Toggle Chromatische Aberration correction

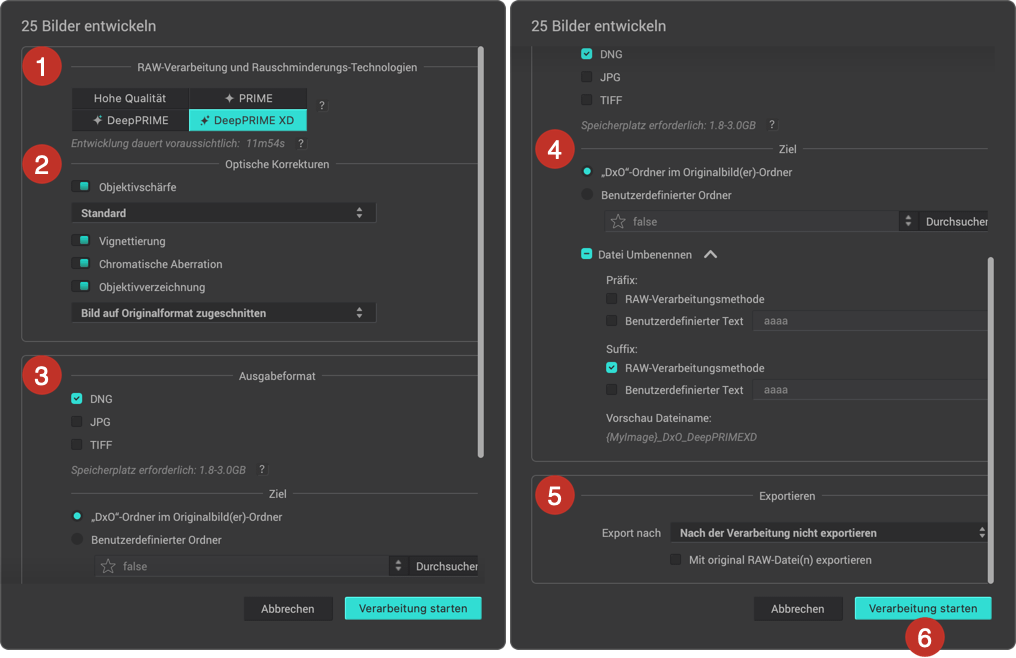(x=81, y=264)
